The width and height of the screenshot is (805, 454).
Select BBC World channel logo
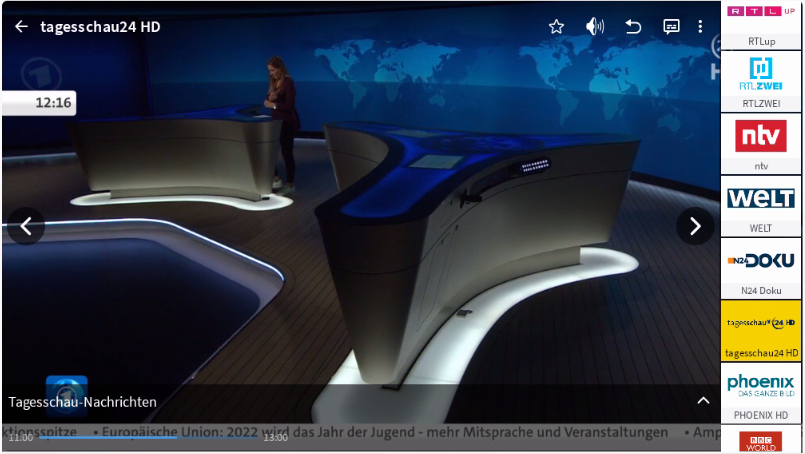(x=761, y=441)
